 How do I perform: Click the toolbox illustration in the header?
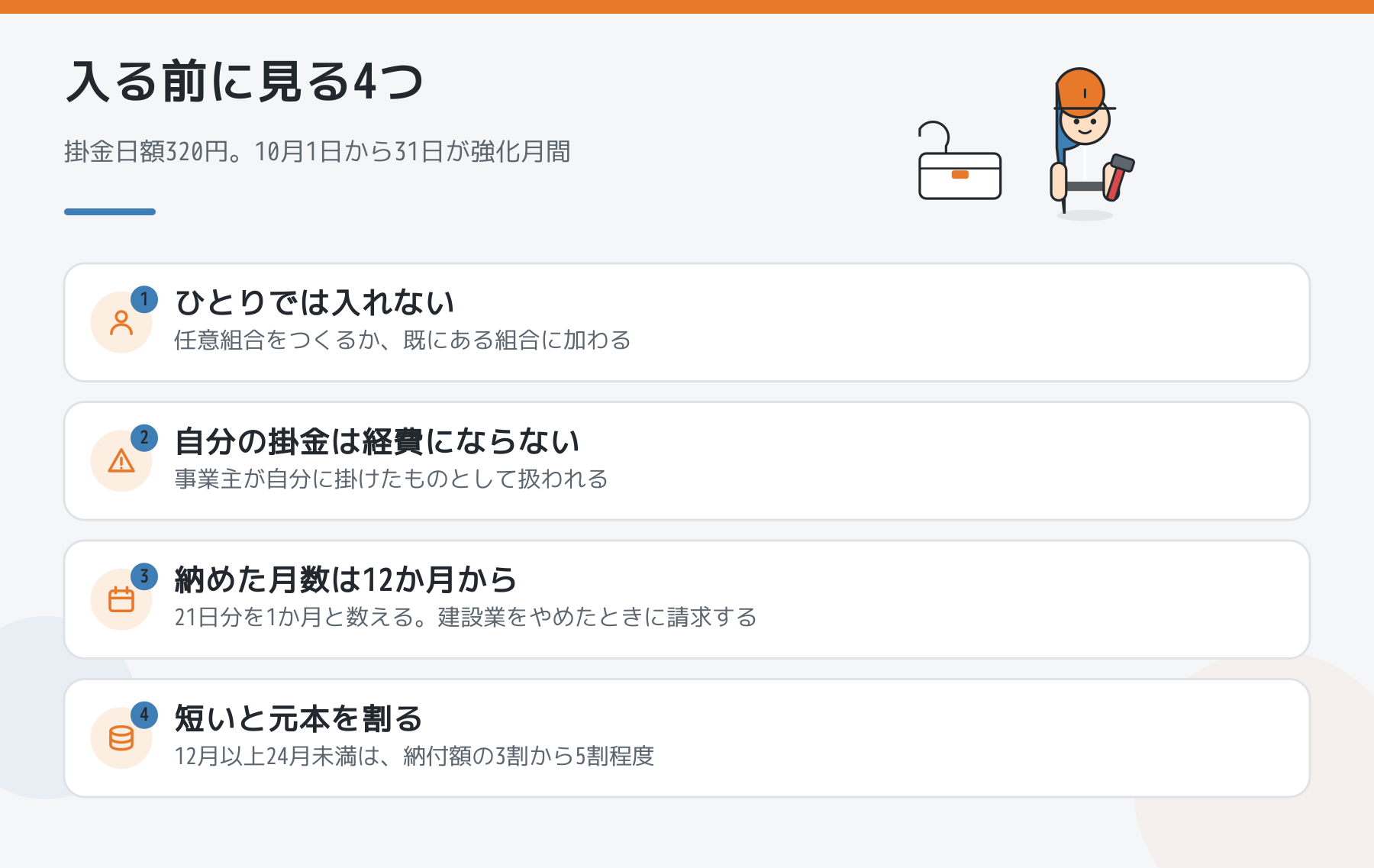tap(960, 161)
